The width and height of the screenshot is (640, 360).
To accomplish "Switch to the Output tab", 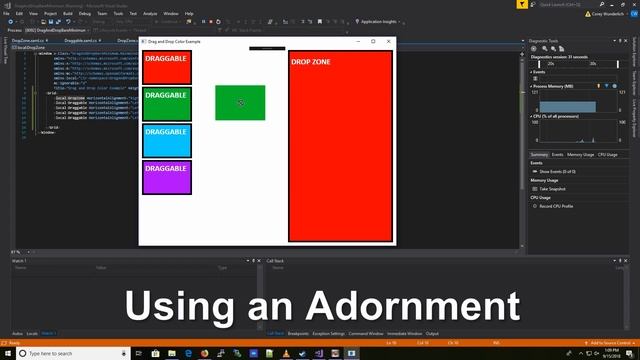I will tap(432, 333).
